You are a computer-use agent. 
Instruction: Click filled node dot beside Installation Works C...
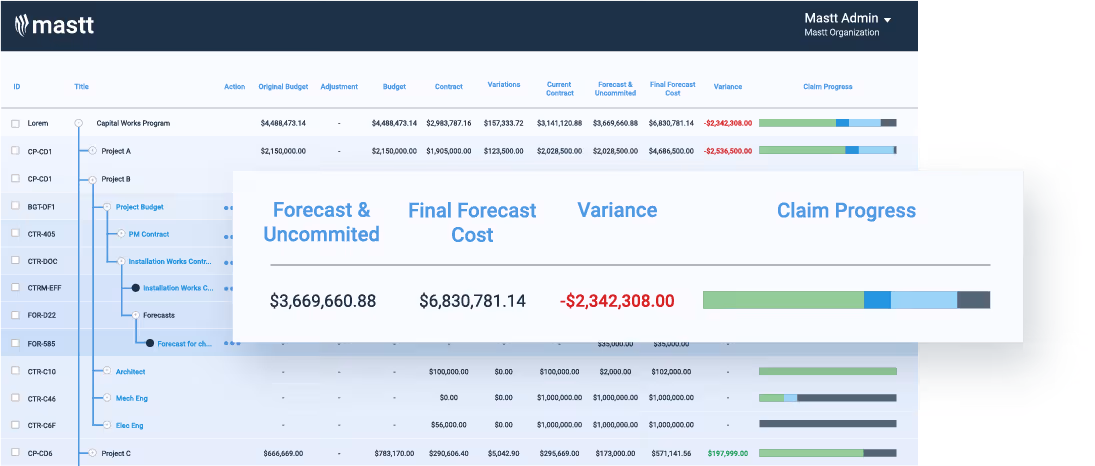(136, 288)
